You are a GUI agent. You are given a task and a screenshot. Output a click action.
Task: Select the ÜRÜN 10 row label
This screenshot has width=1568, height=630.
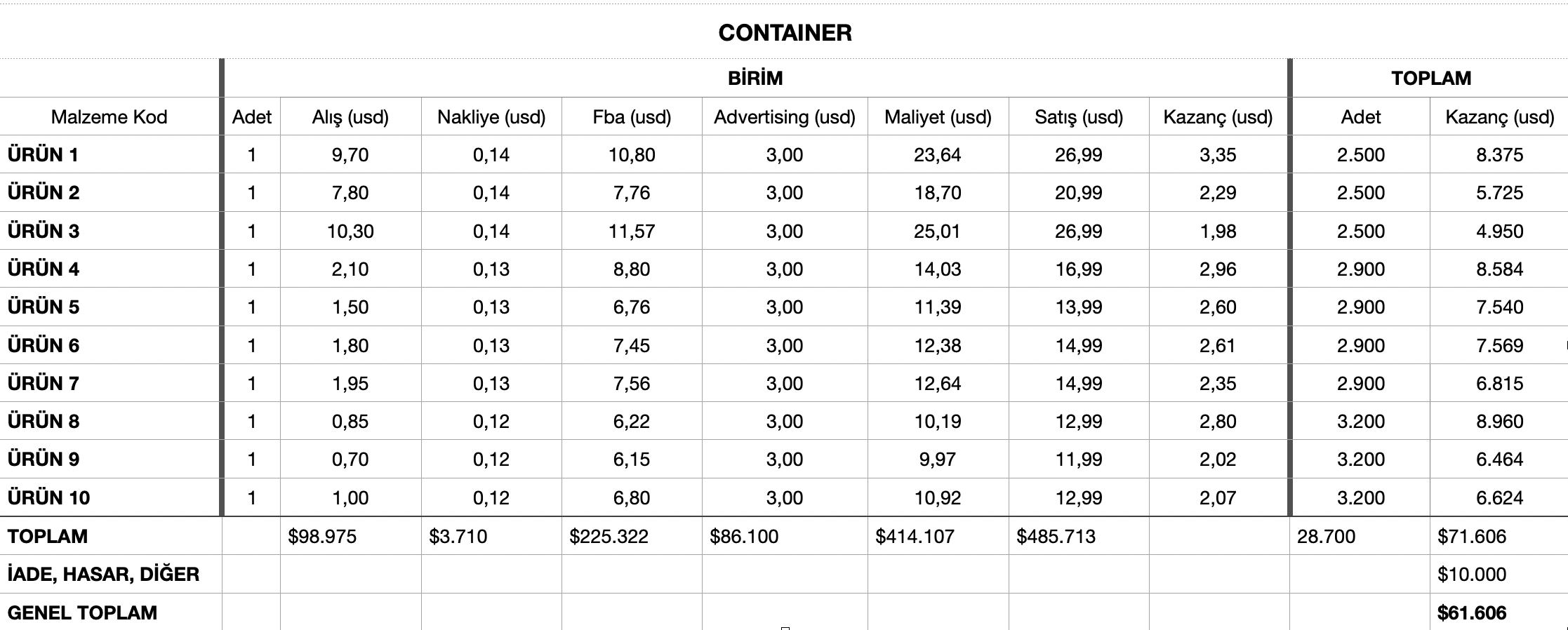coord(48,497)
